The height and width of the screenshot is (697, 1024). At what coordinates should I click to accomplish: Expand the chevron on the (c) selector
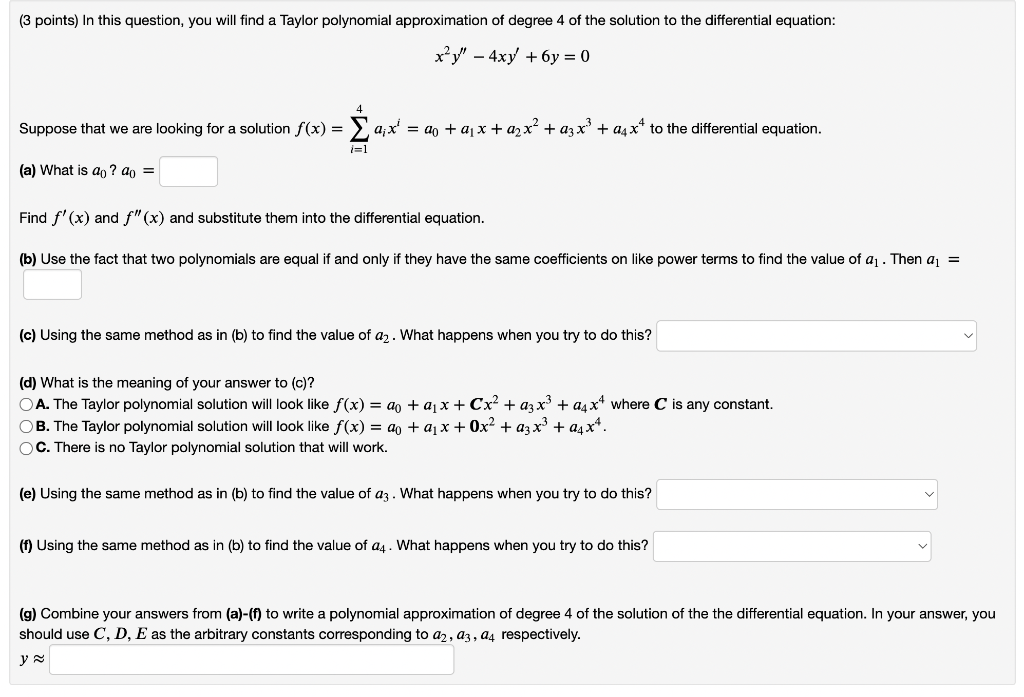tap(966, 336)
